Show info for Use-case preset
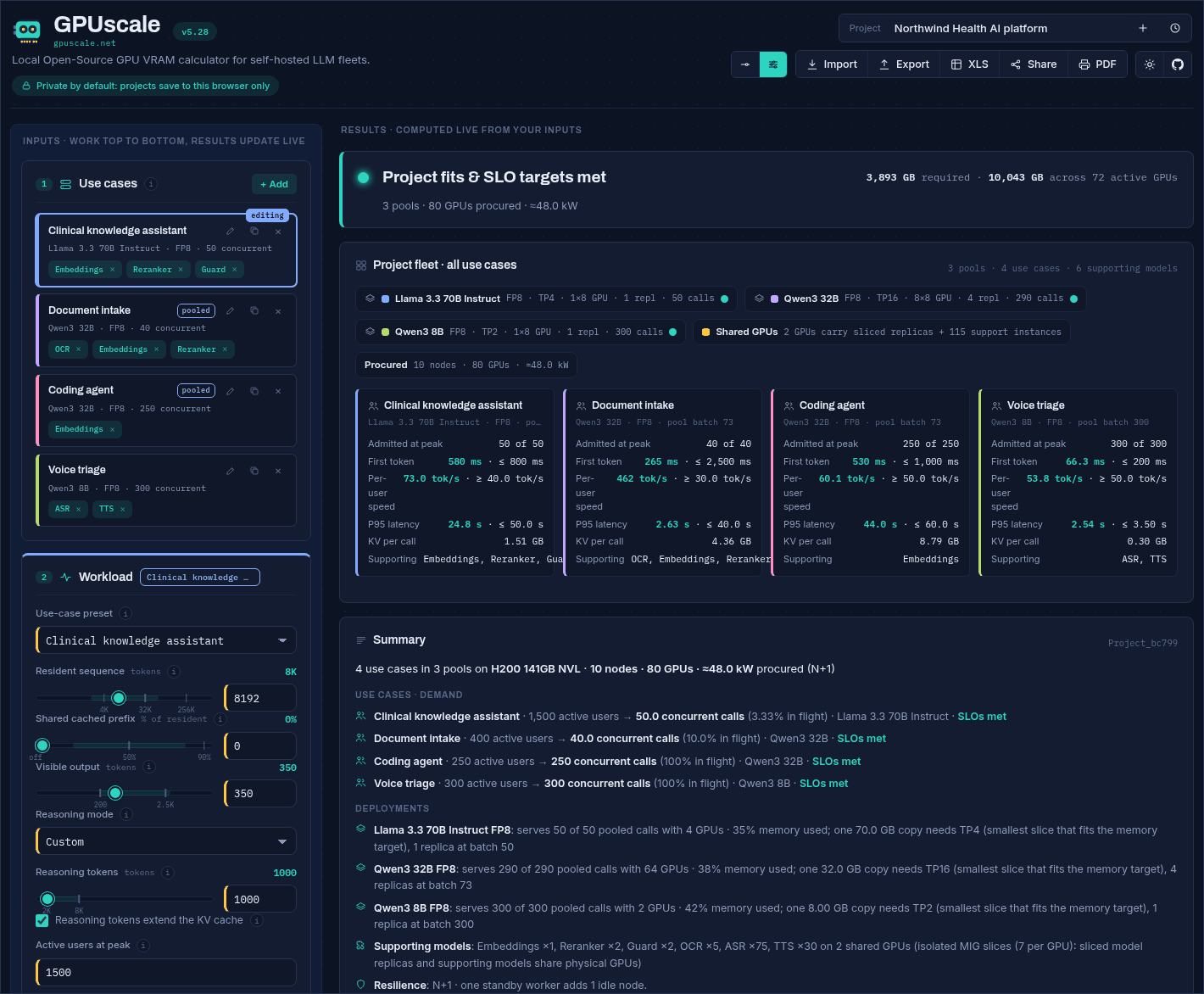Image resolution: width=1204 pixels, height=994 pixels. [125, 613]
